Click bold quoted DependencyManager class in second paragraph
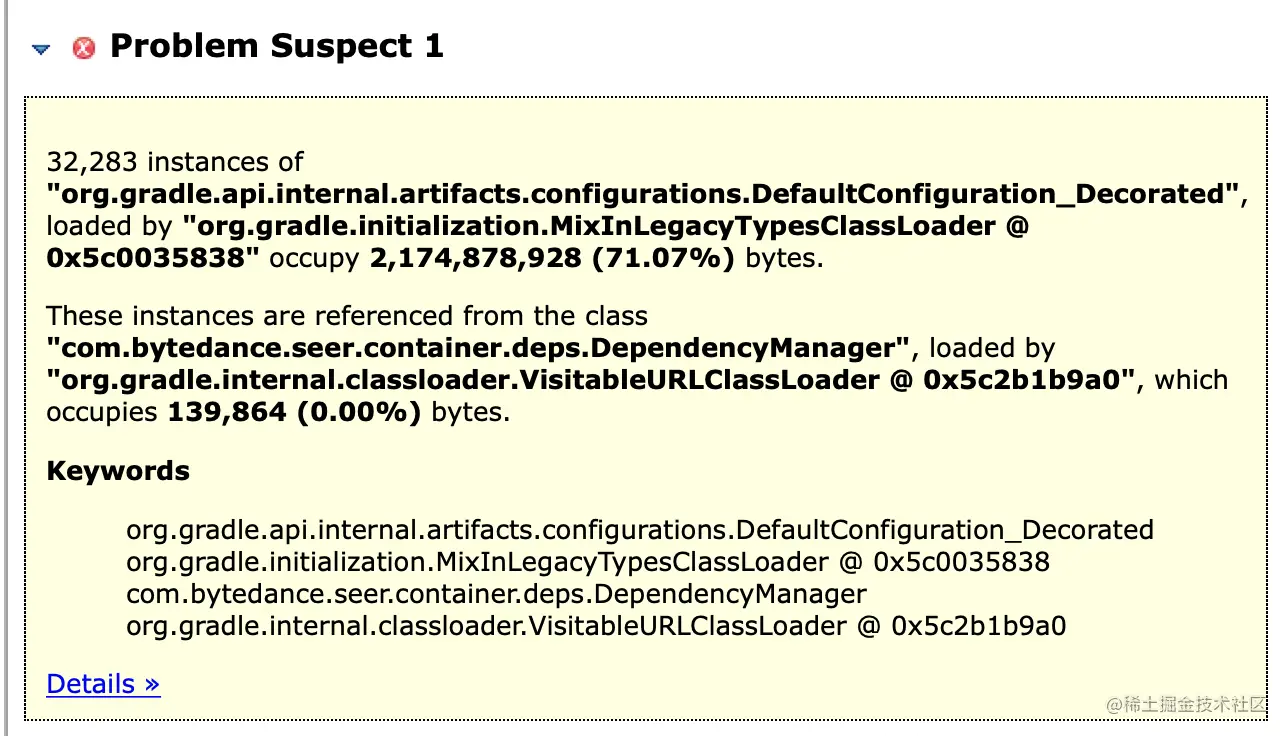 [479, 348]
